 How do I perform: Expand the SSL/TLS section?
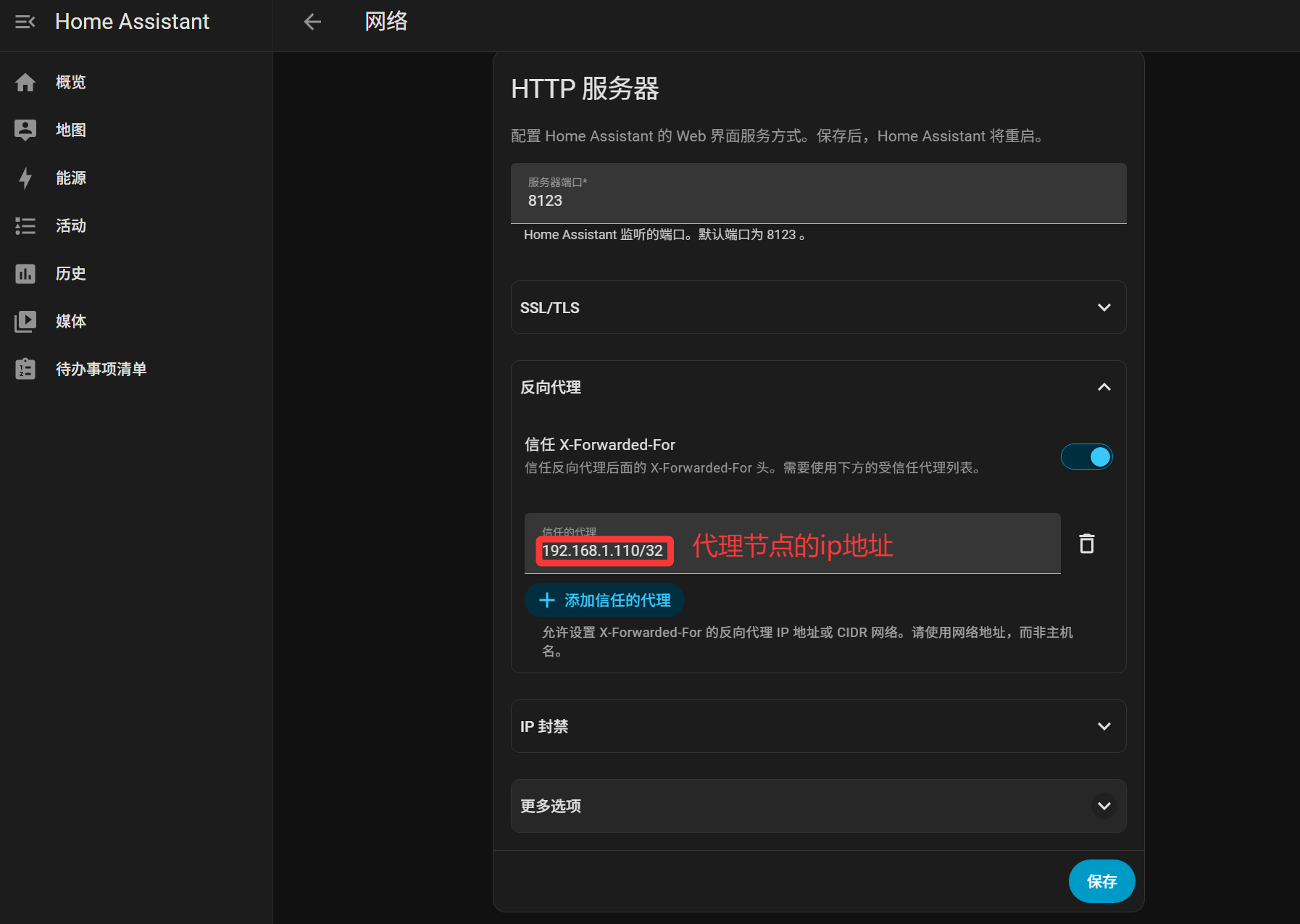[819, 307]
